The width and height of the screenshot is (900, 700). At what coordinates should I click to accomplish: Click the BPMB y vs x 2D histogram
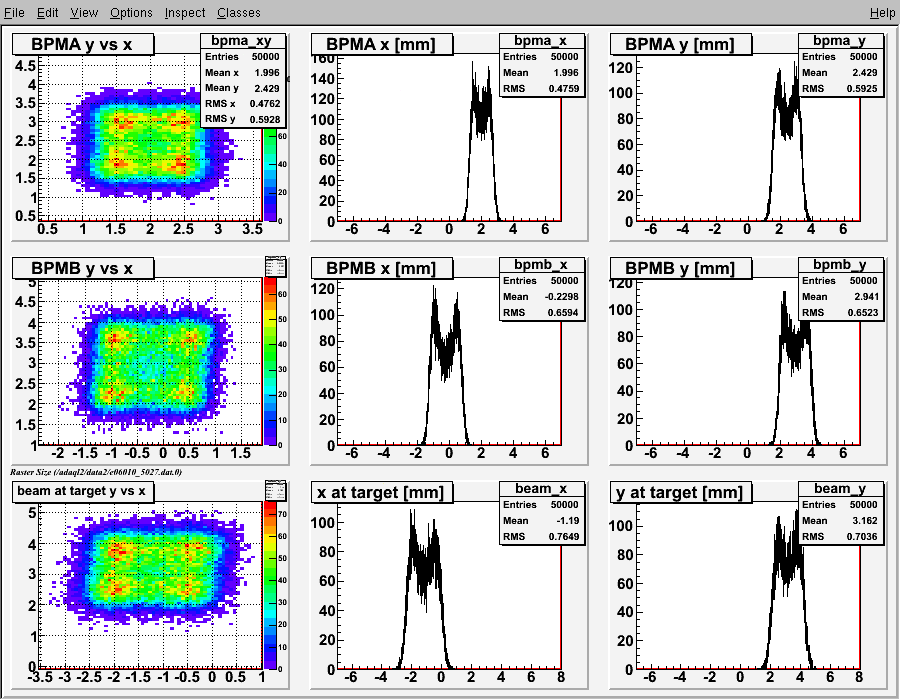click(x=149, y=363)
